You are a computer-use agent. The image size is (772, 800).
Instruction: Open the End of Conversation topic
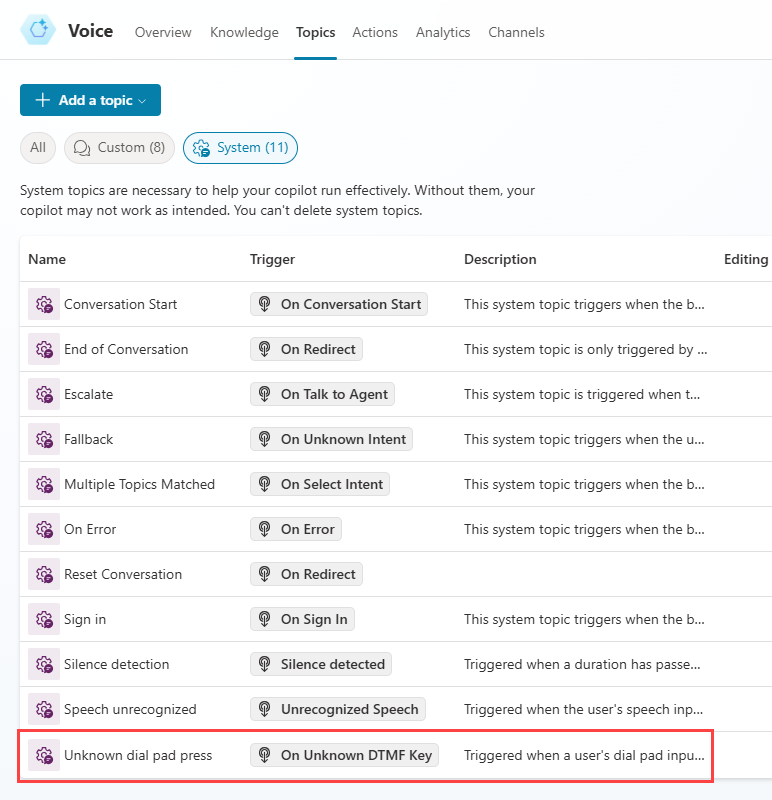tap(126, 349)
